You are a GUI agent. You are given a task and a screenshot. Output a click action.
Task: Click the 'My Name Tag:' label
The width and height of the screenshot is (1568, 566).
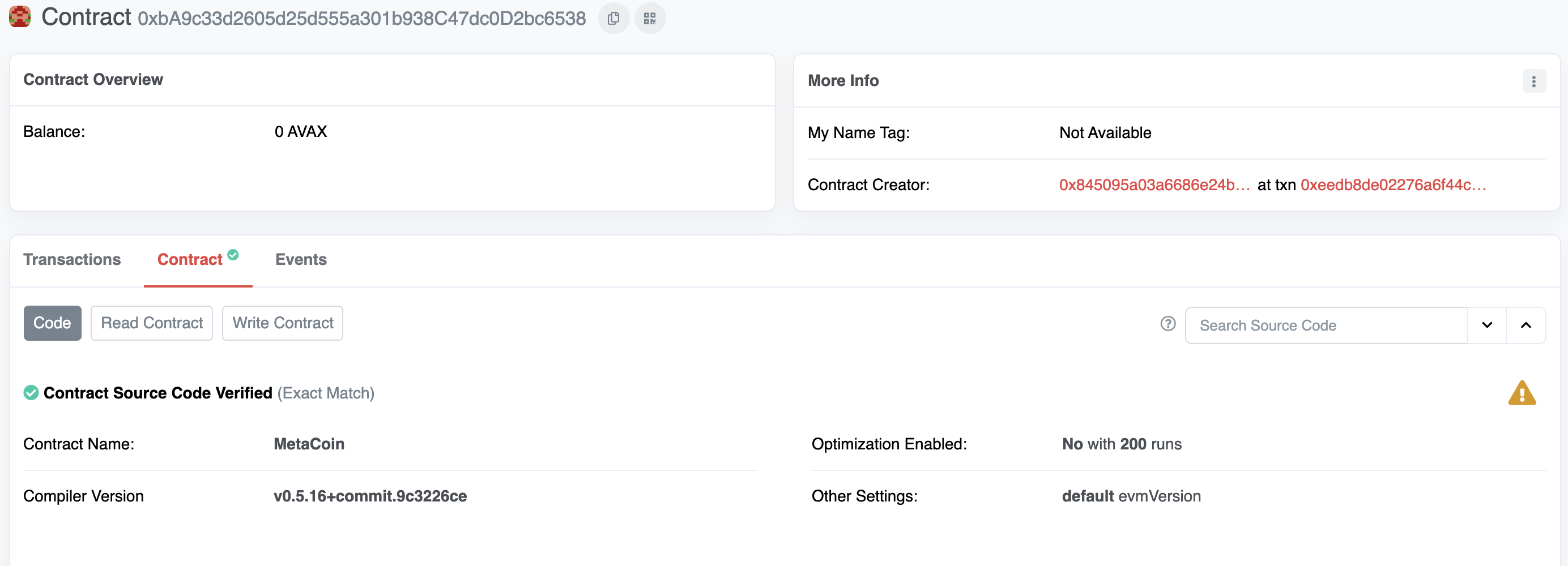click(859, 132)
